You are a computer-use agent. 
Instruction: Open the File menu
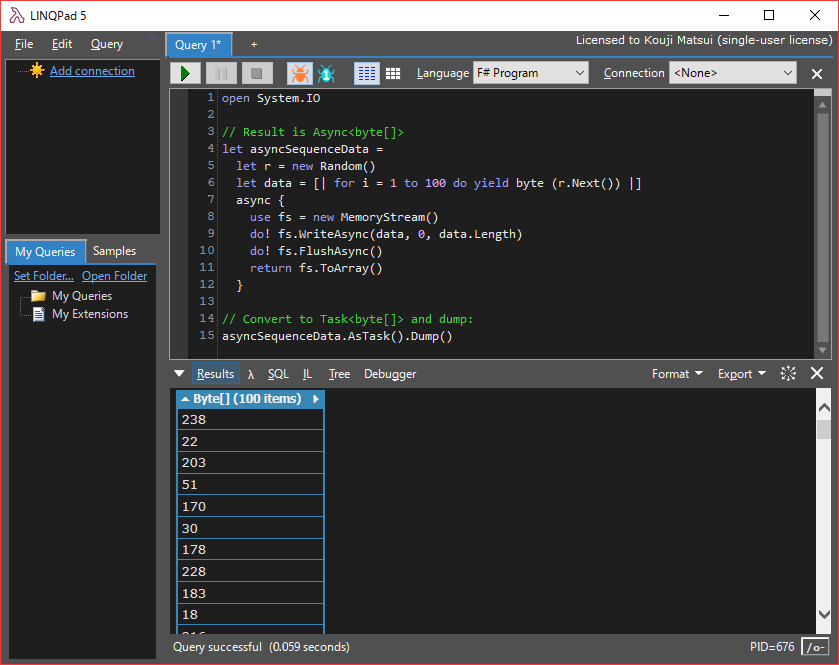24,44
